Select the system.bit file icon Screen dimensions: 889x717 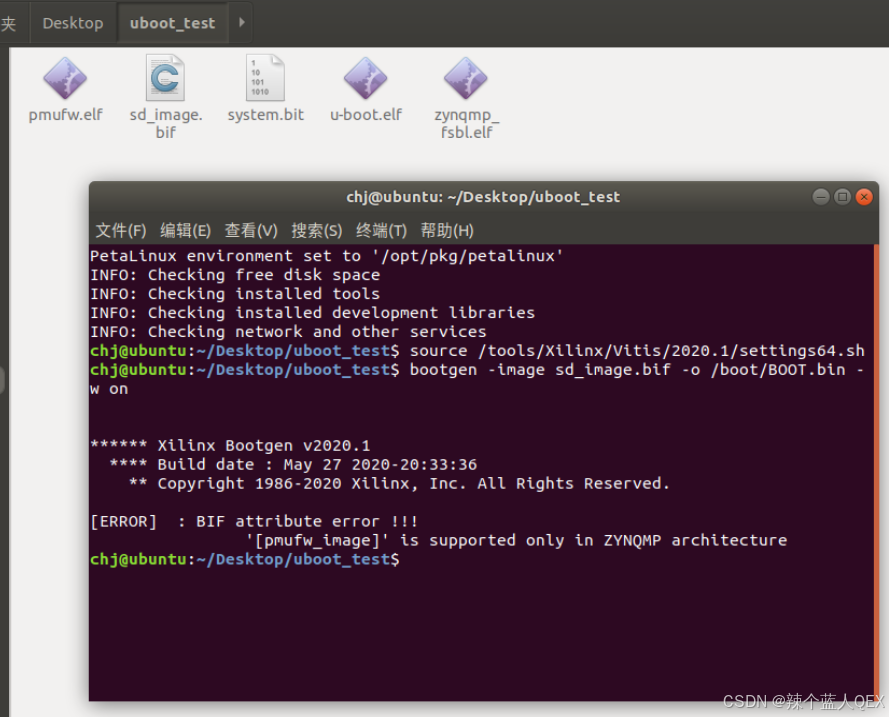pyautogui.click(x=265, y=78)
